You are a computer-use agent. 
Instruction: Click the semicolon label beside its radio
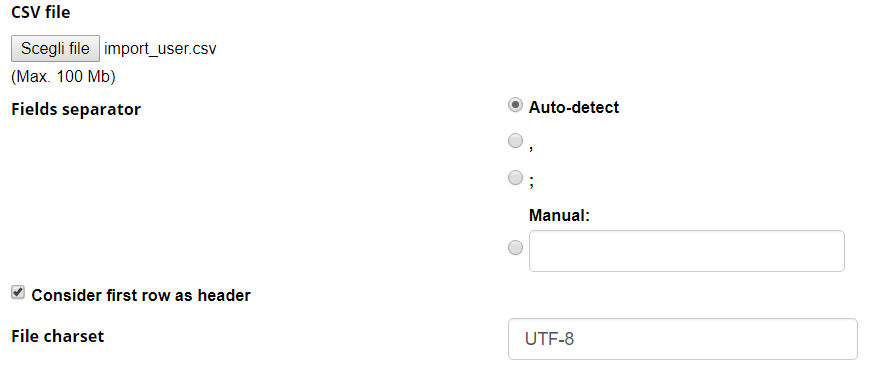tap(531, 182)
